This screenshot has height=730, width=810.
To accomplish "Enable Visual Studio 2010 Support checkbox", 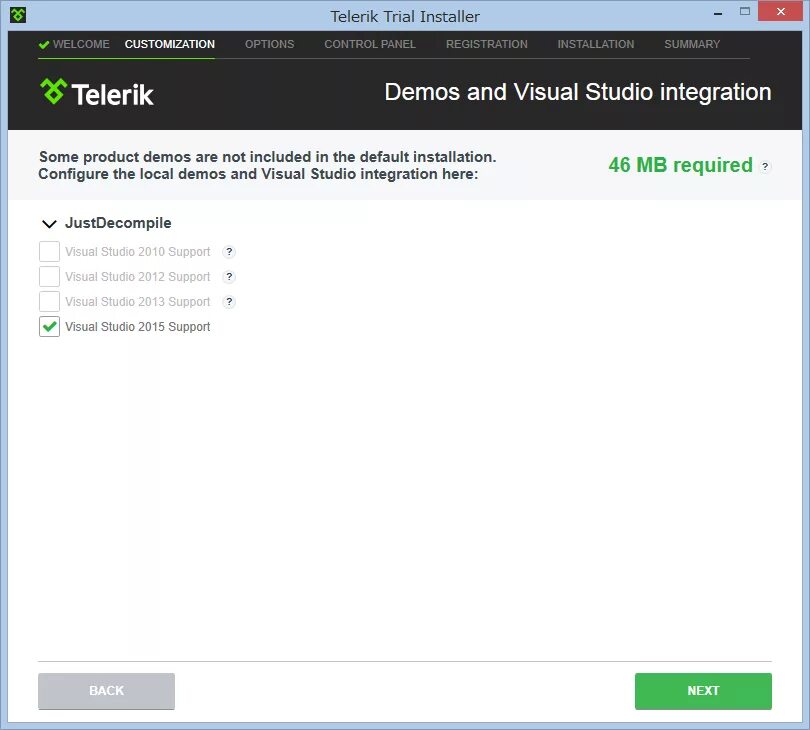I will point(50,252).
